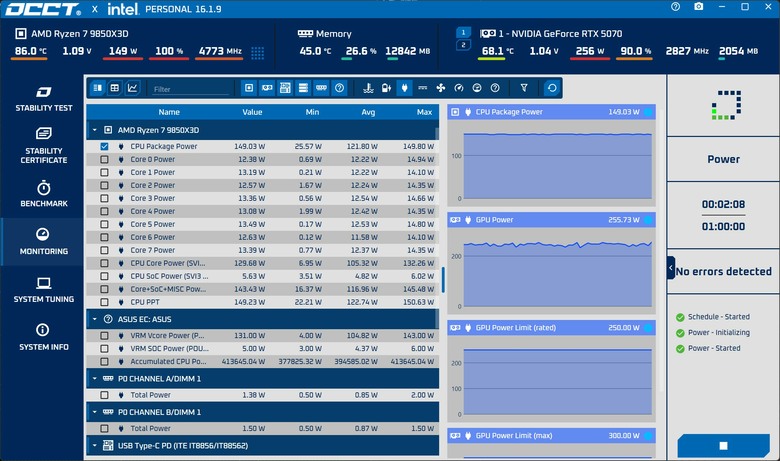This screenshot has width=780, height=461.
Task: Go to System Info section
Action: 44,337
